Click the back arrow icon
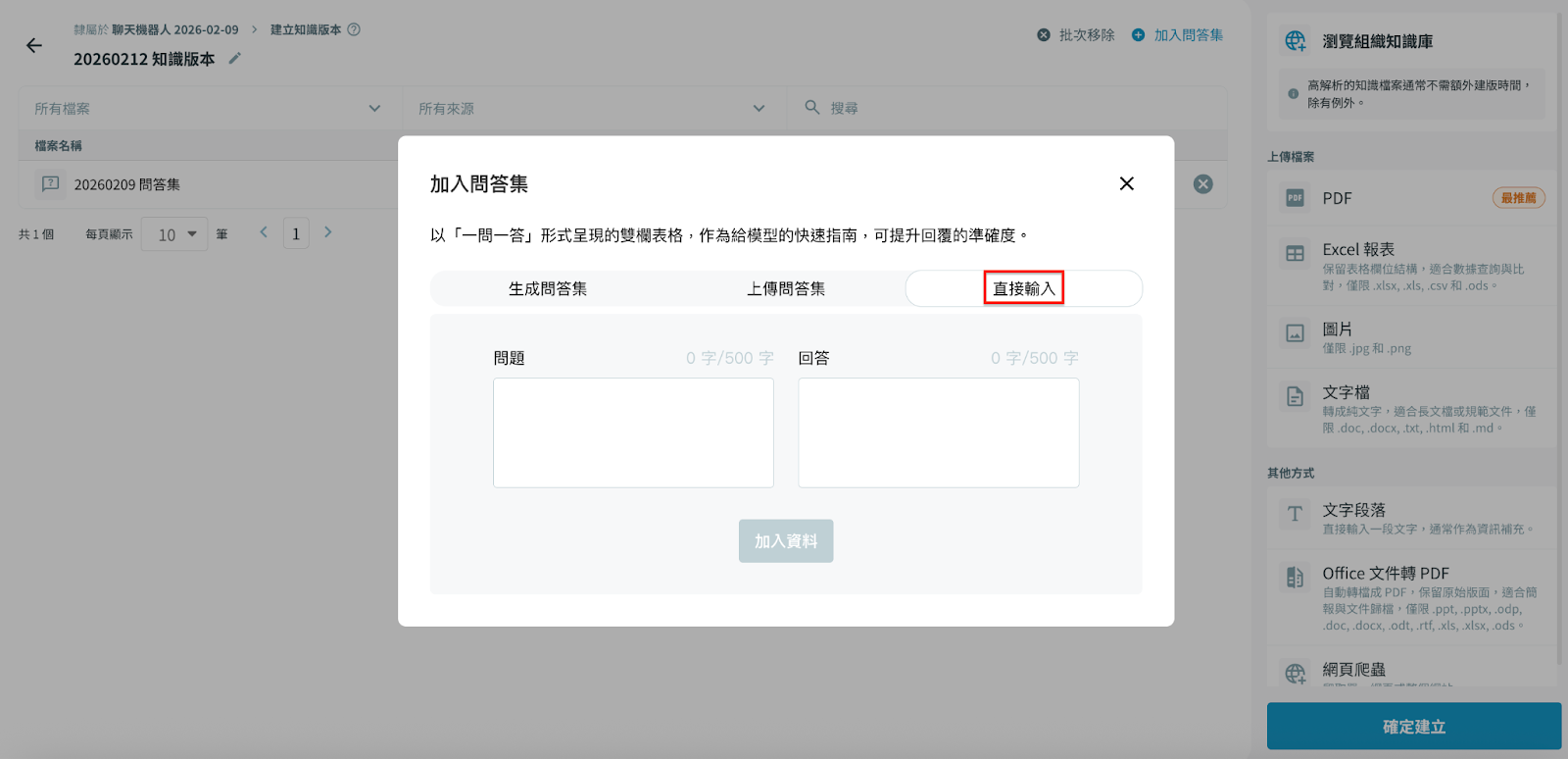 tap(34, 45)
